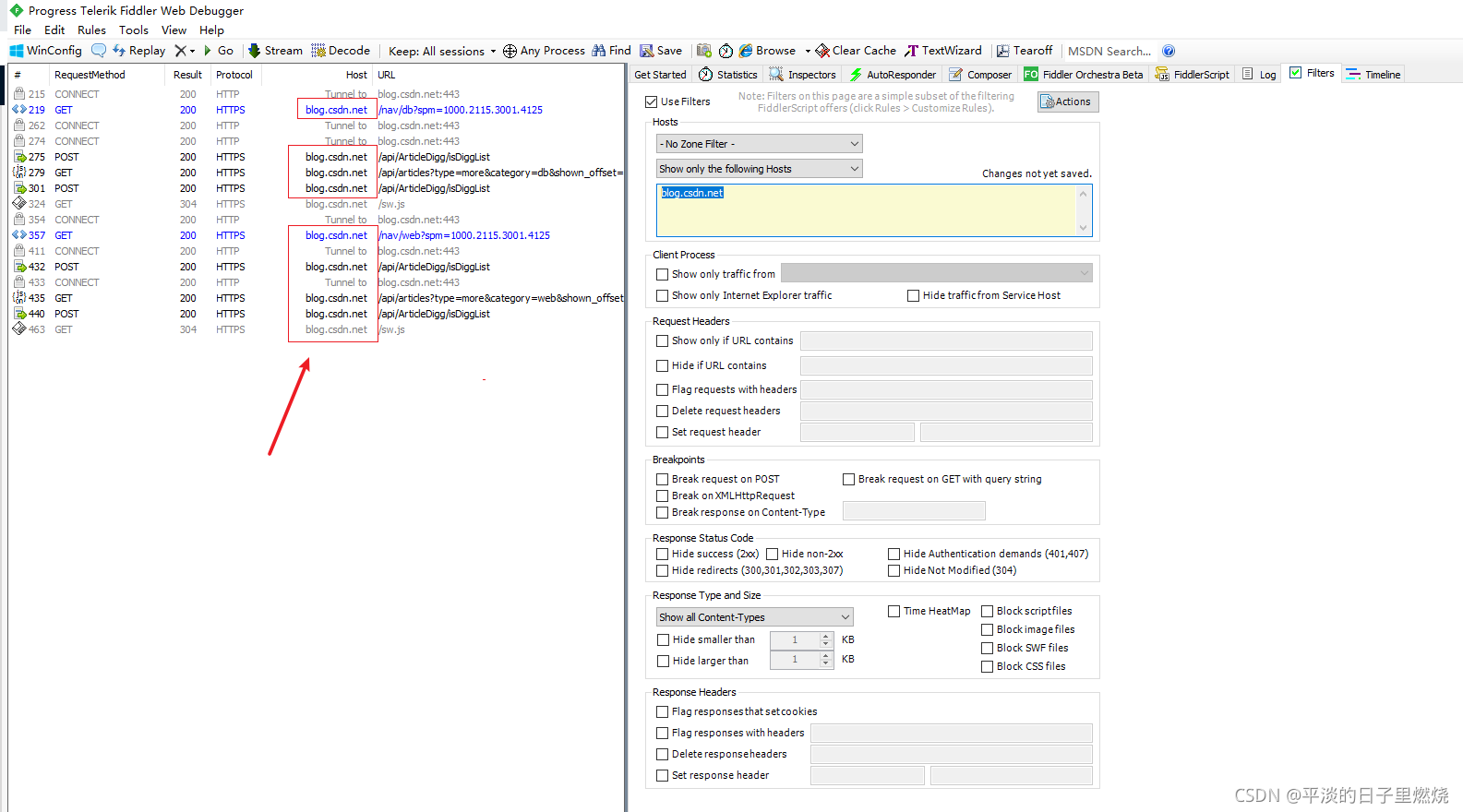This screenshot has height=812, width=1463.
Task: Switch to the FiddlerScript tab
Action: (x=1193, y=75)
